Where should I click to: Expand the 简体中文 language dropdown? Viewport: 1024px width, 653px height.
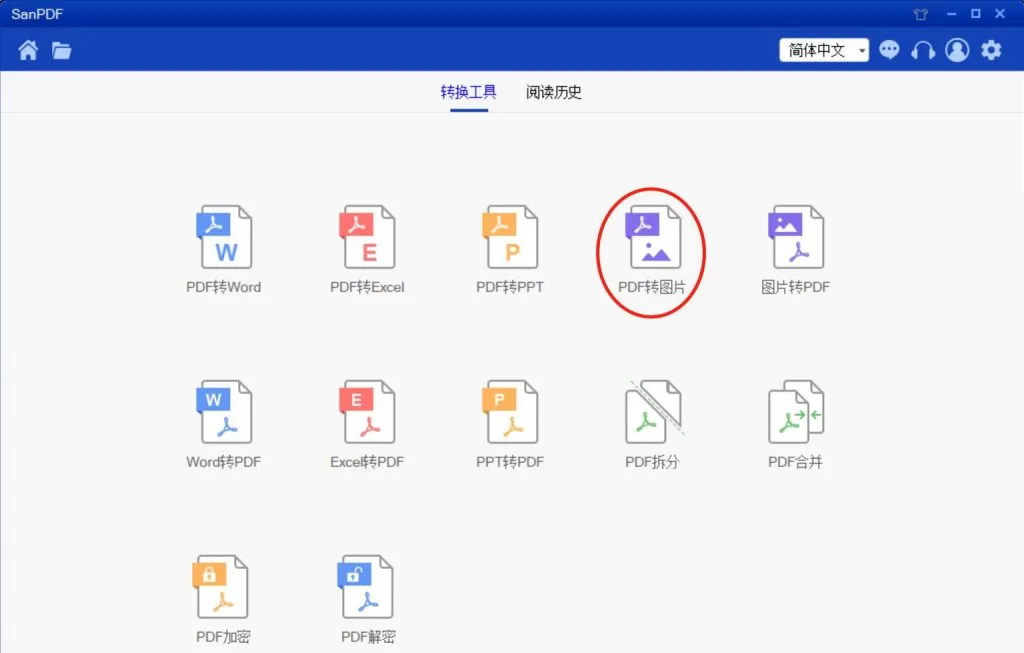pyautogui.click(x=824, y=50)
